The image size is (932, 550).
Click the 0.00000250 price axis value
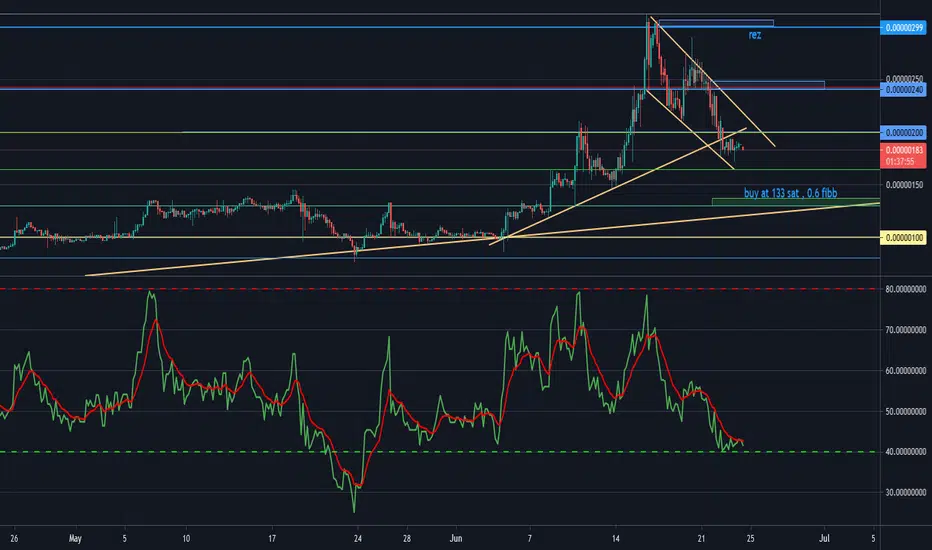[904, 78]
